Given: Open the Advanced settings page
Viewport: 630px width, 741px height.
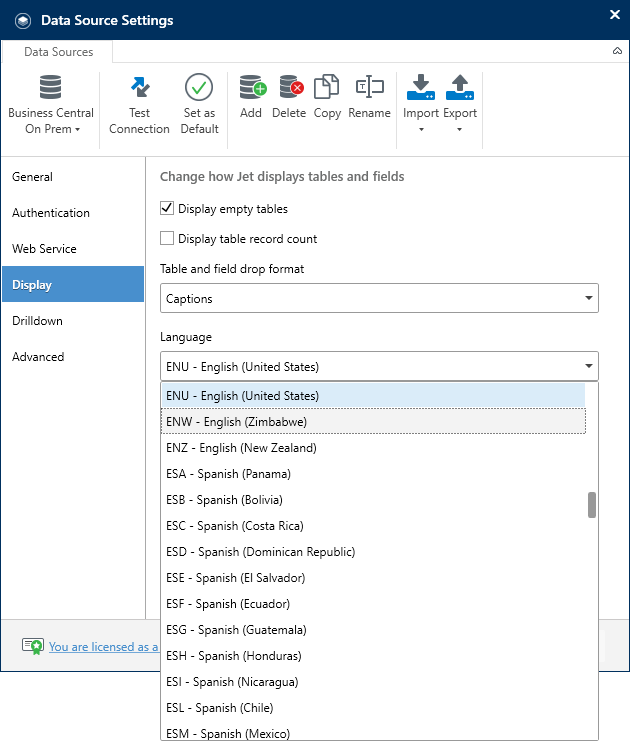Looking at the screenshot, I should pyautogui.click(x=73, y=357).
